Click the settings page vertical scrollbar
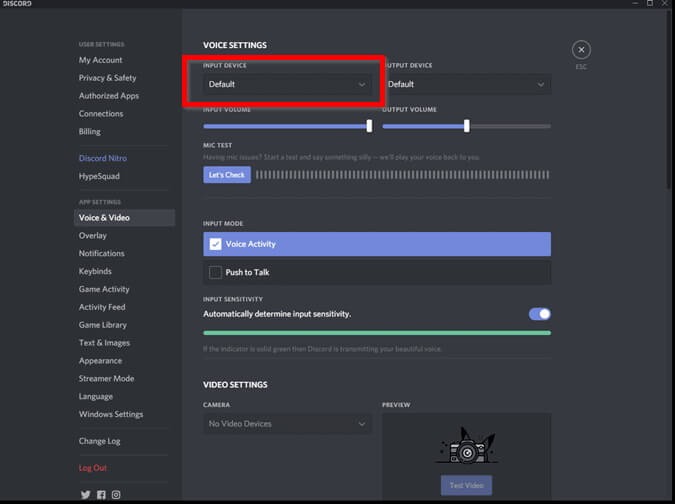The height and width of the screenshot is (504, 675). (668, 99)
